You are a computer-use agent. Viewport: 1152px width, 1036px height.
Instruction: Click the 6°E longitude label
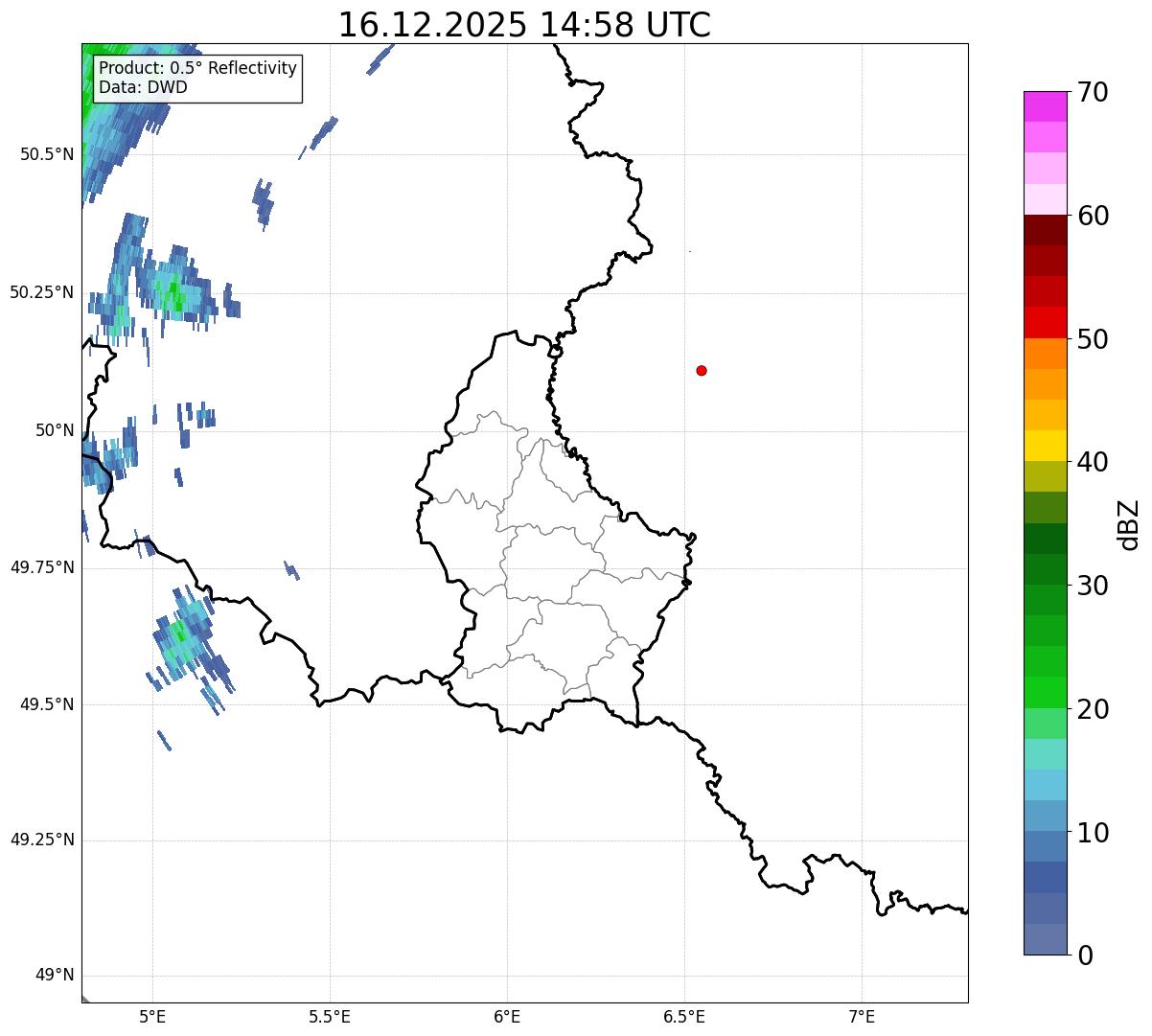coord(507,1017)
